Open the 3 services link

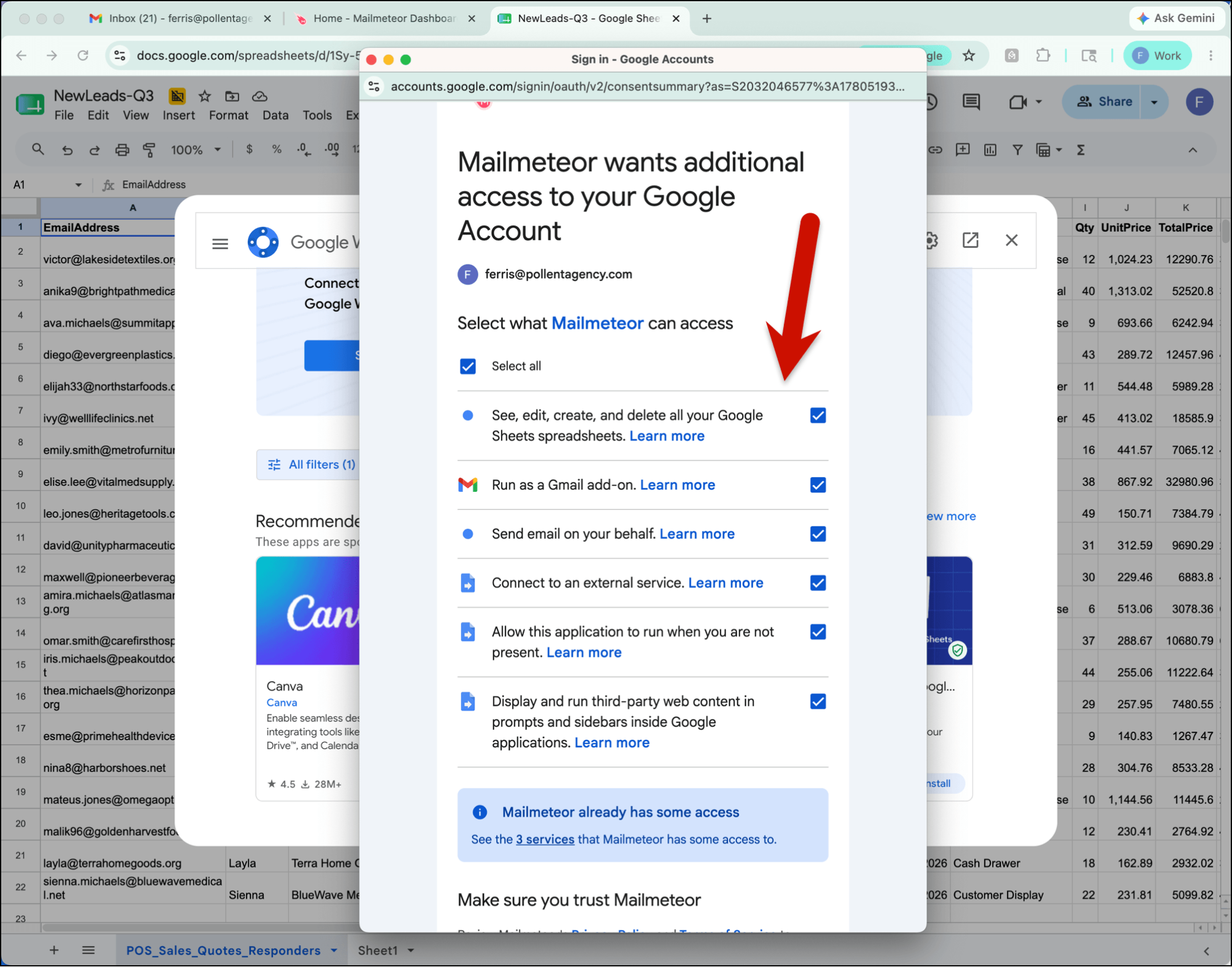(x=545, y=839)
